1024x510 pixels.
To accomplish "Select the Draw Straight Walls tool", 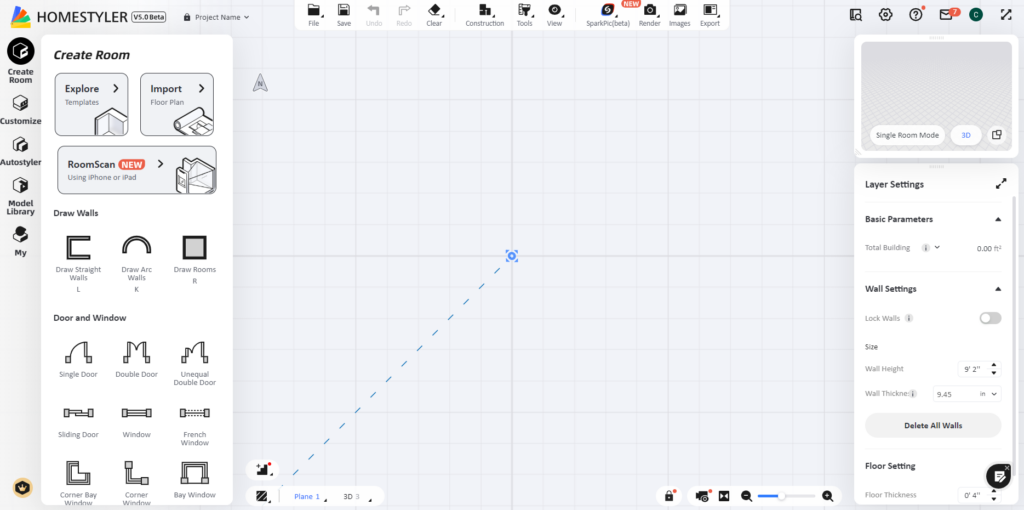I will 78,247.
